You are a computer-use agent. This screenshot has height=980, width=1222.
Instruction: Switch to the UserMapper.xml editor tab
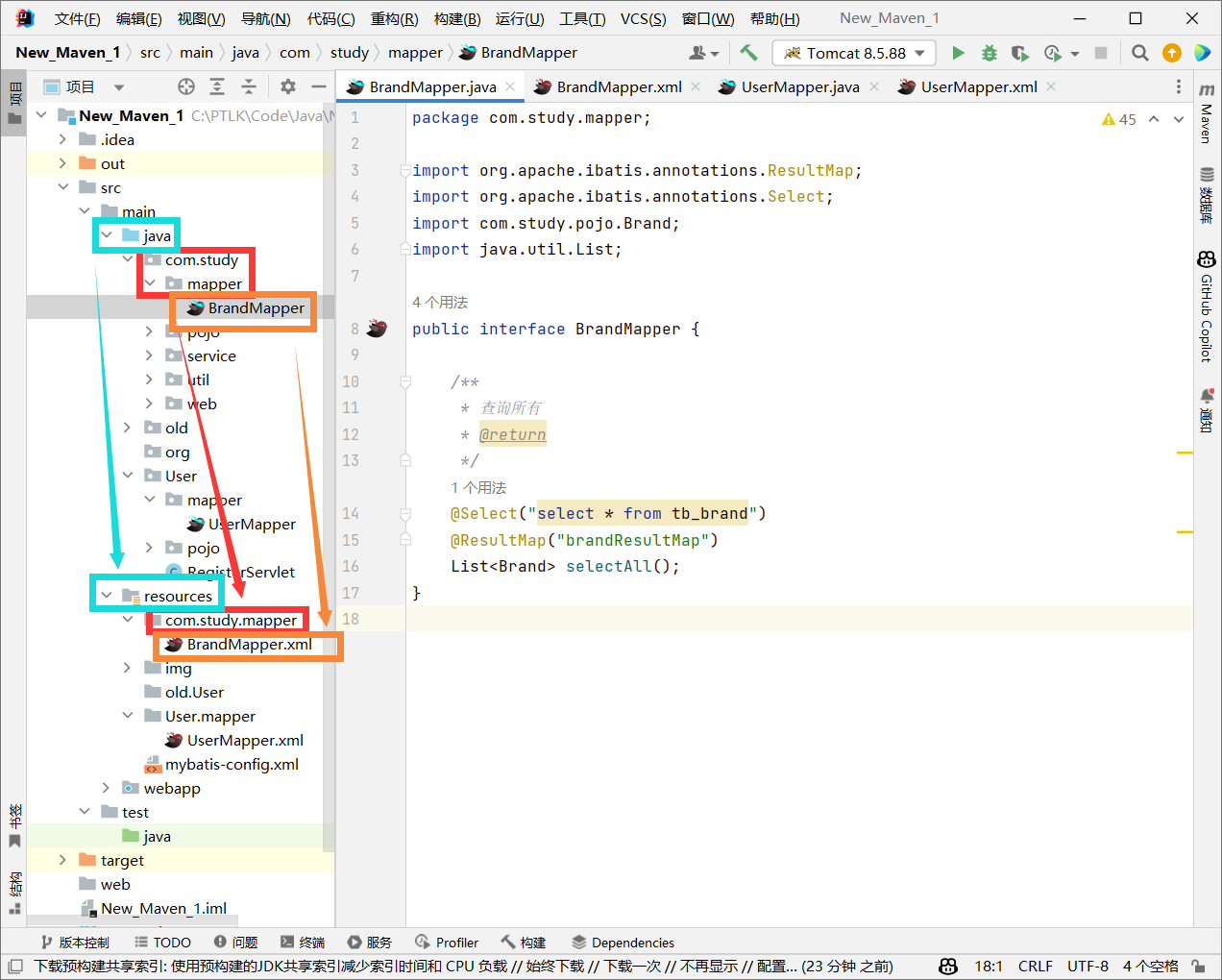pyautogui.click(x=978, y=86)
